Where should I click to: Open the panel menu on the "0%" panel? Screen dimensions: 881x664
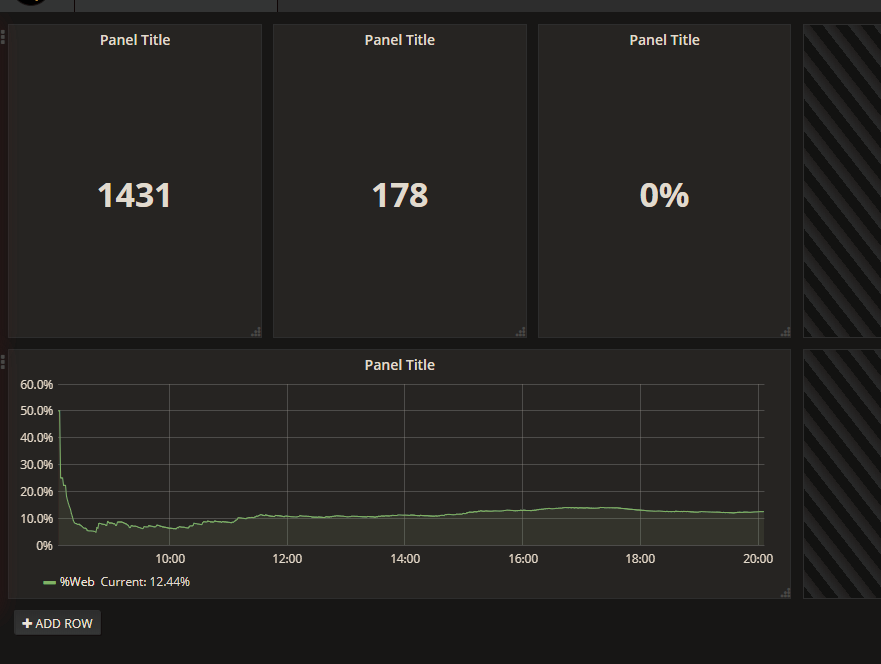(x=664, y=40)
